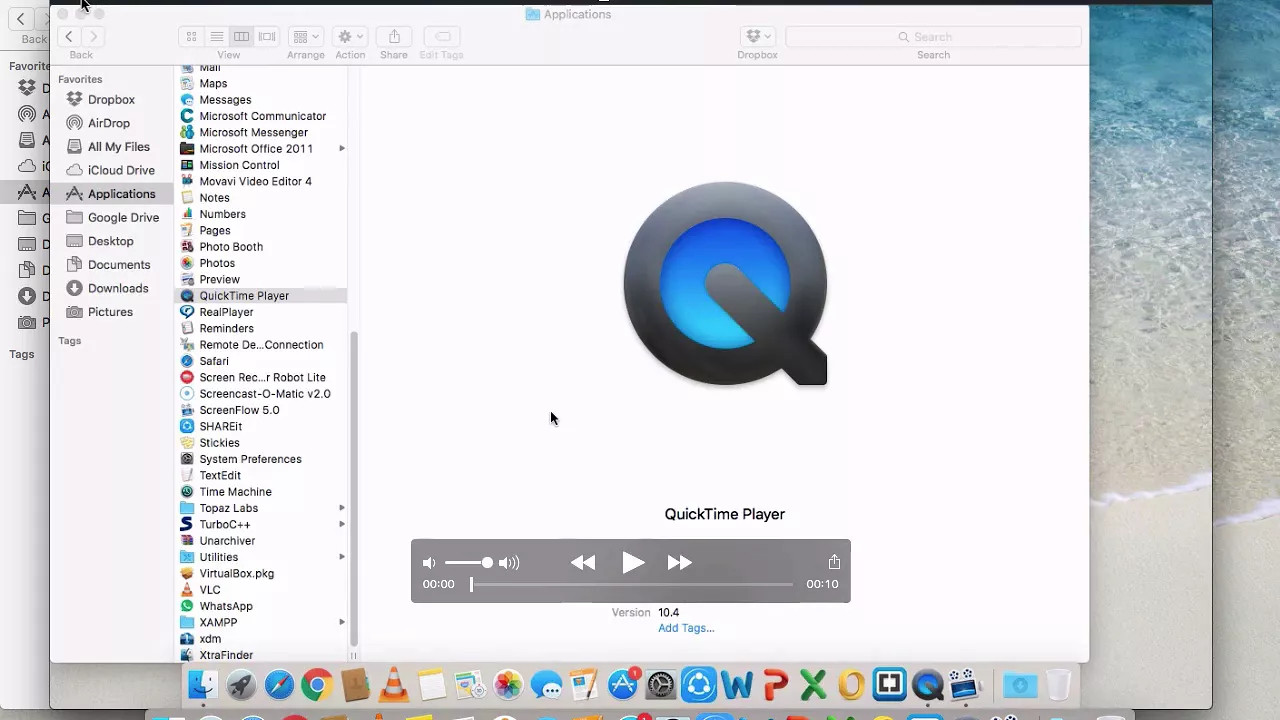The image size is (1280, 720).
Task: Adjust the preview volume slider
Action: [x=468, y=563]
